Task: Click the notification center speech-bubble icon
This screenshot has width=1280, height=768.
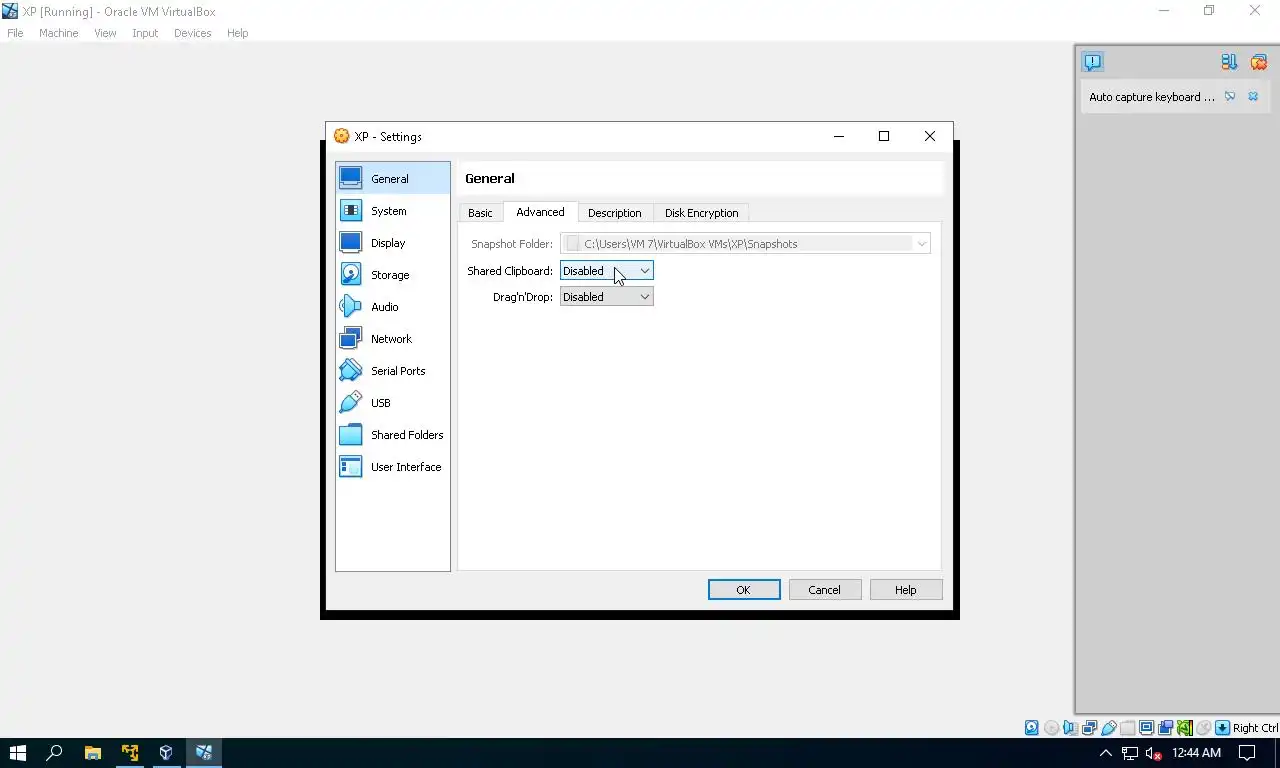Action: tap(1093, 62)
